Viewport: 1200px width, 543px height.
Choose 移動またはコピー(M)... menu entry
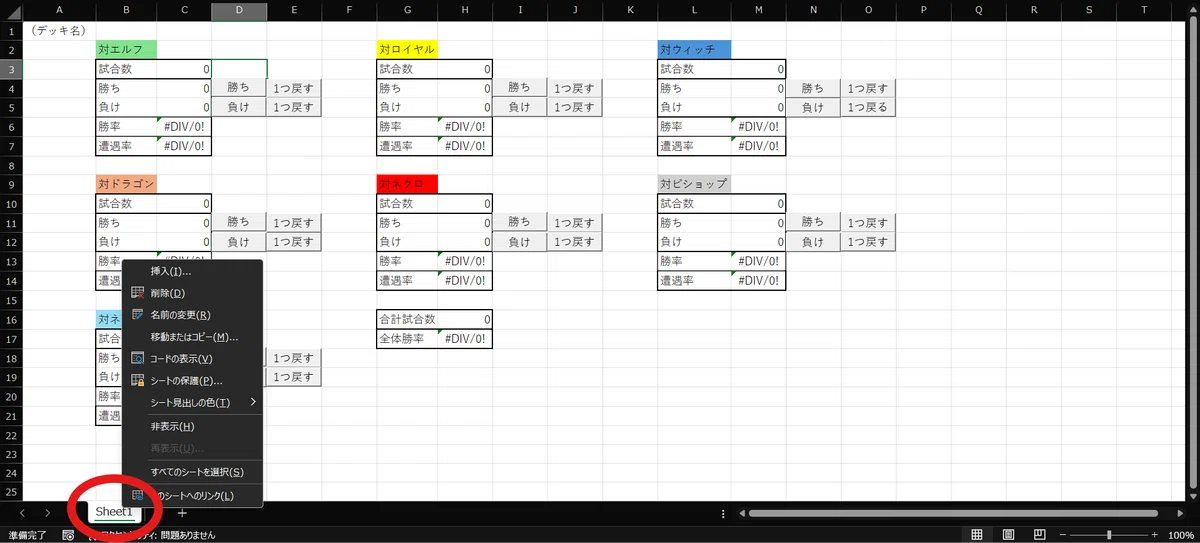pos(192,337)
